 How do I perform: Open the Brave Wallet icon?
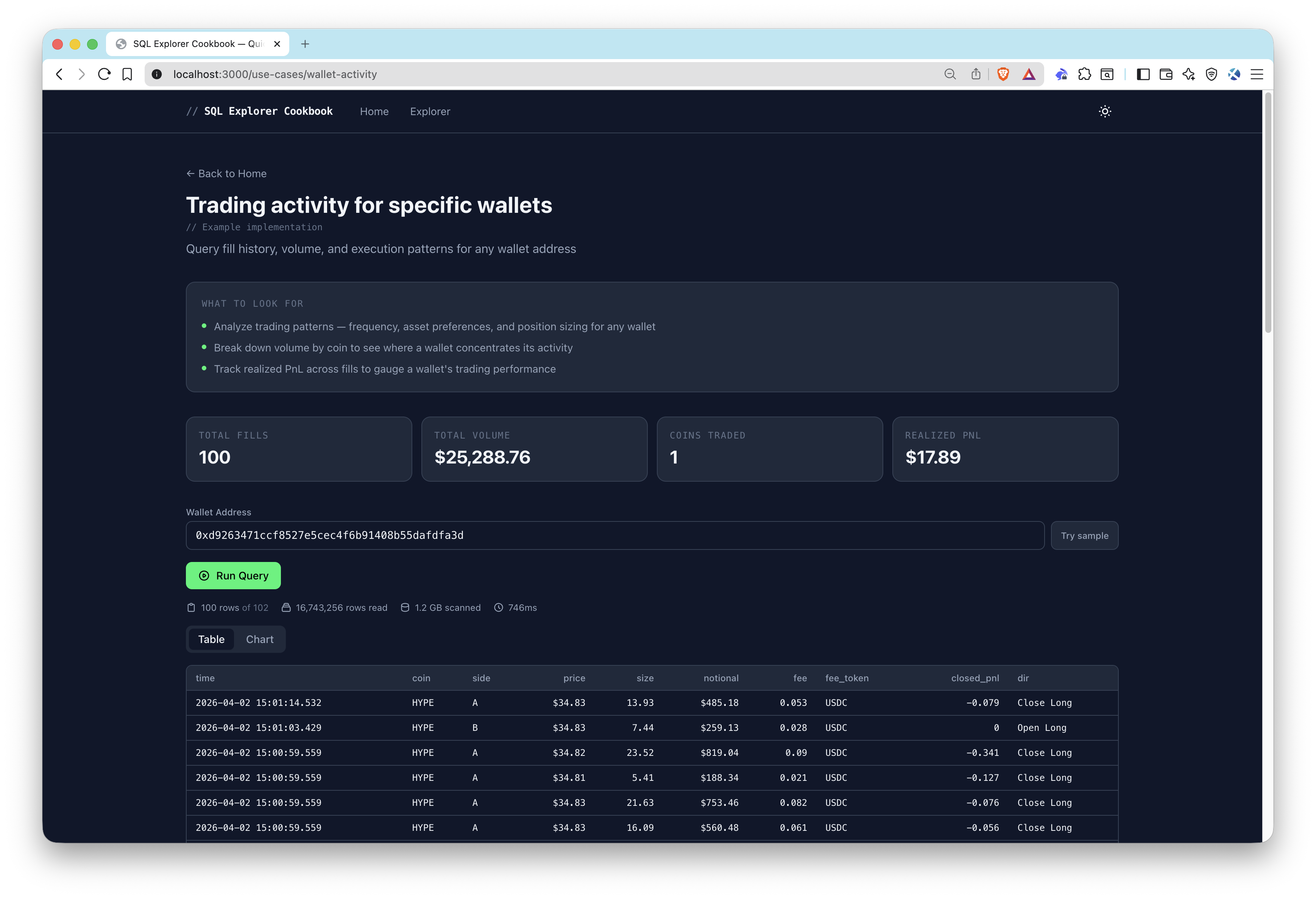pos(1165,74)
